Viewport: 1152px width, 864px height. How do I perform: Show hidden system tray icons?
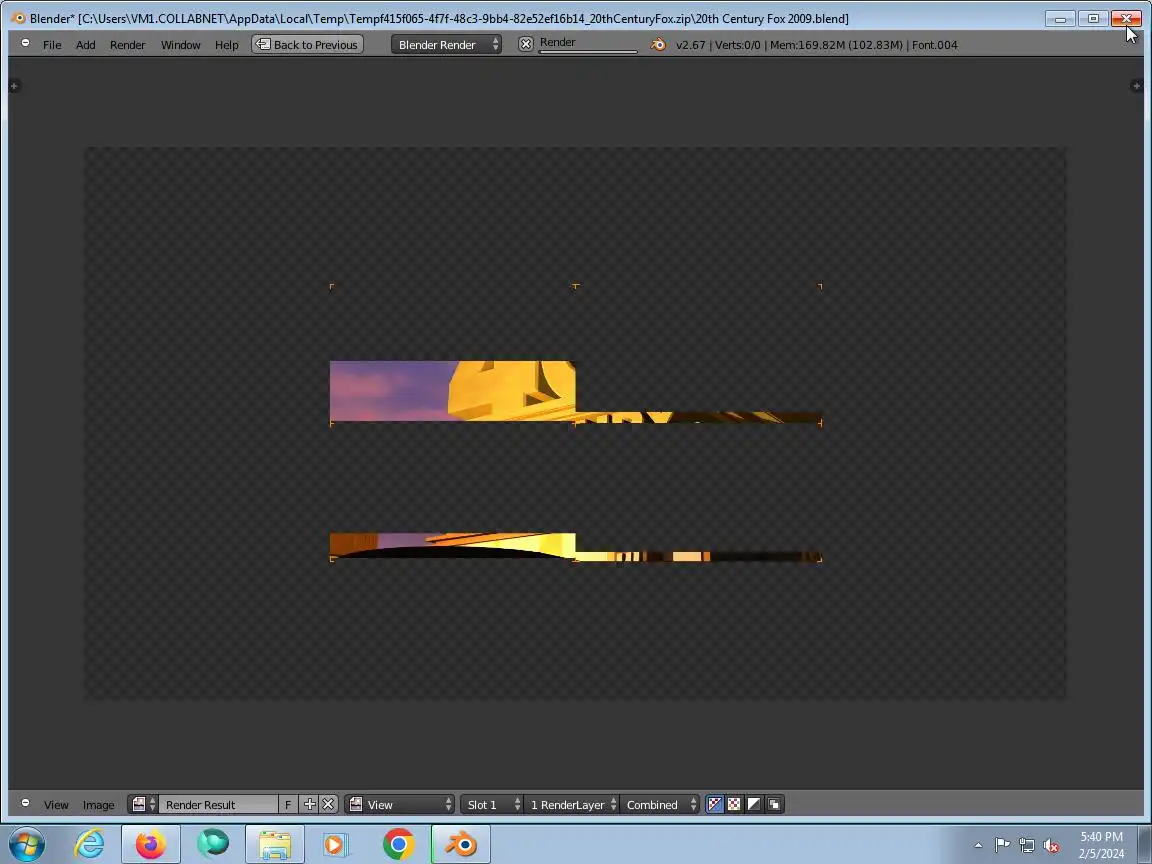[x=979, y=845]
